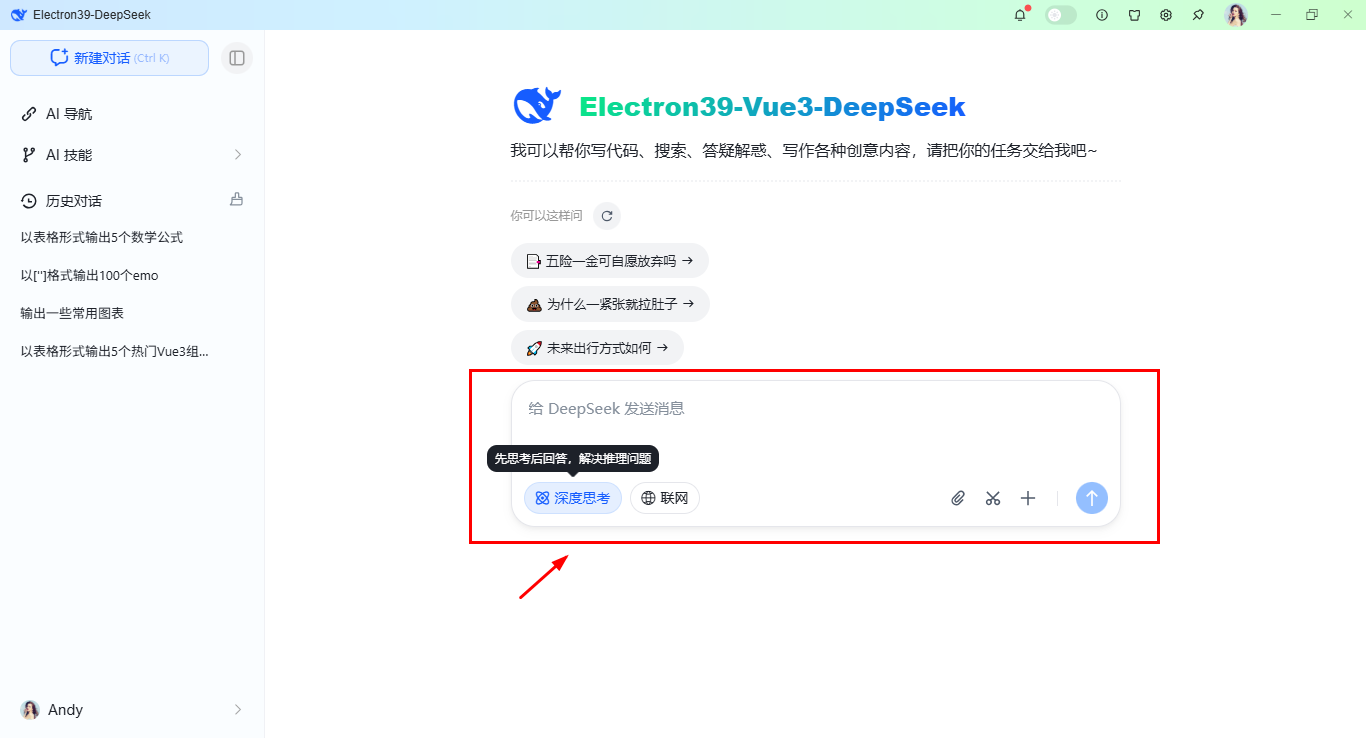Toggle the light/dark theme switch
The image size is (1366, 738).
(x=1061, y=15)
